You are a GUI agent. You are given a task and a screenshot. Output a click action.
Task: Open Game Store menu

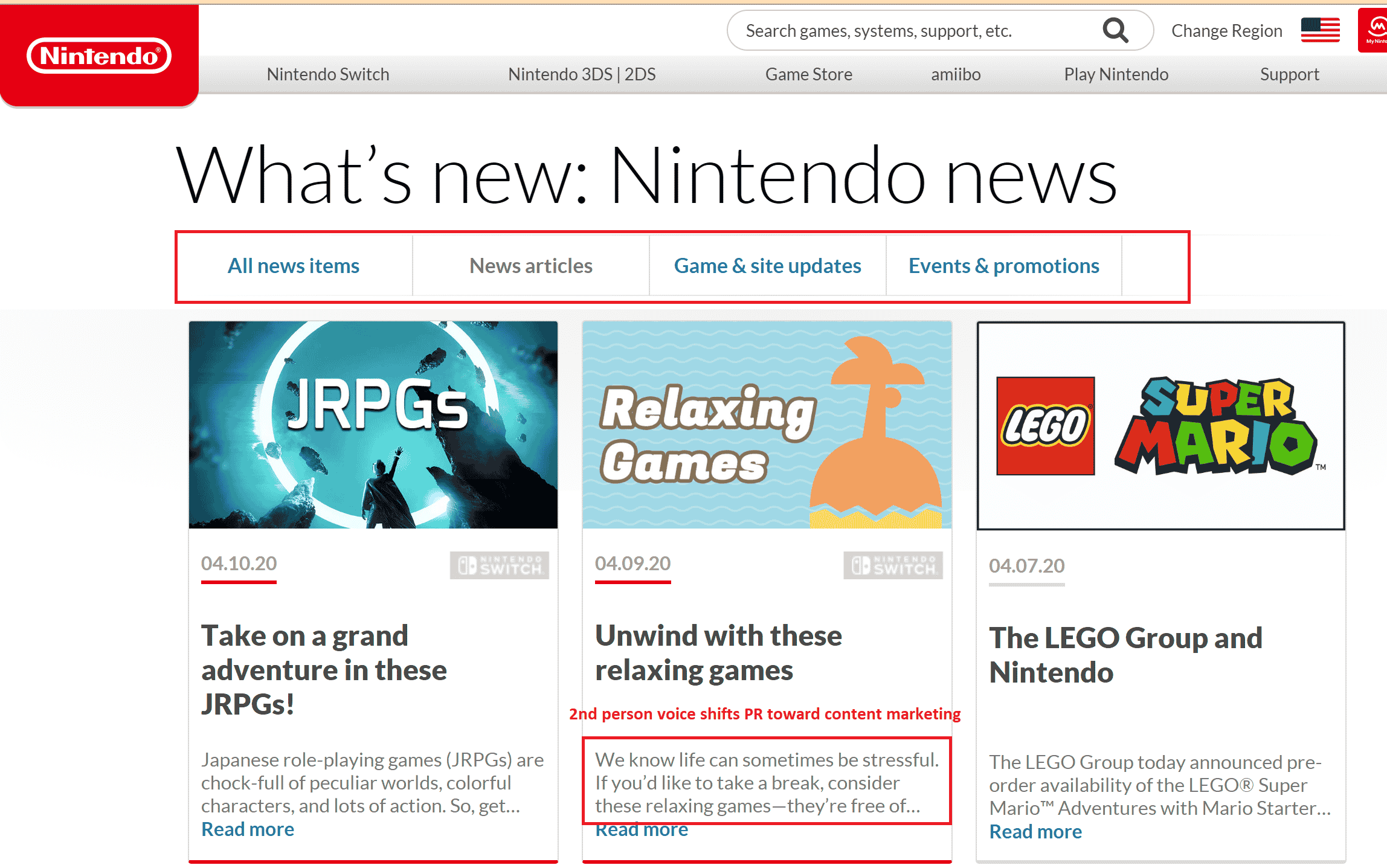pyautogui.click(x=809, y=74)
